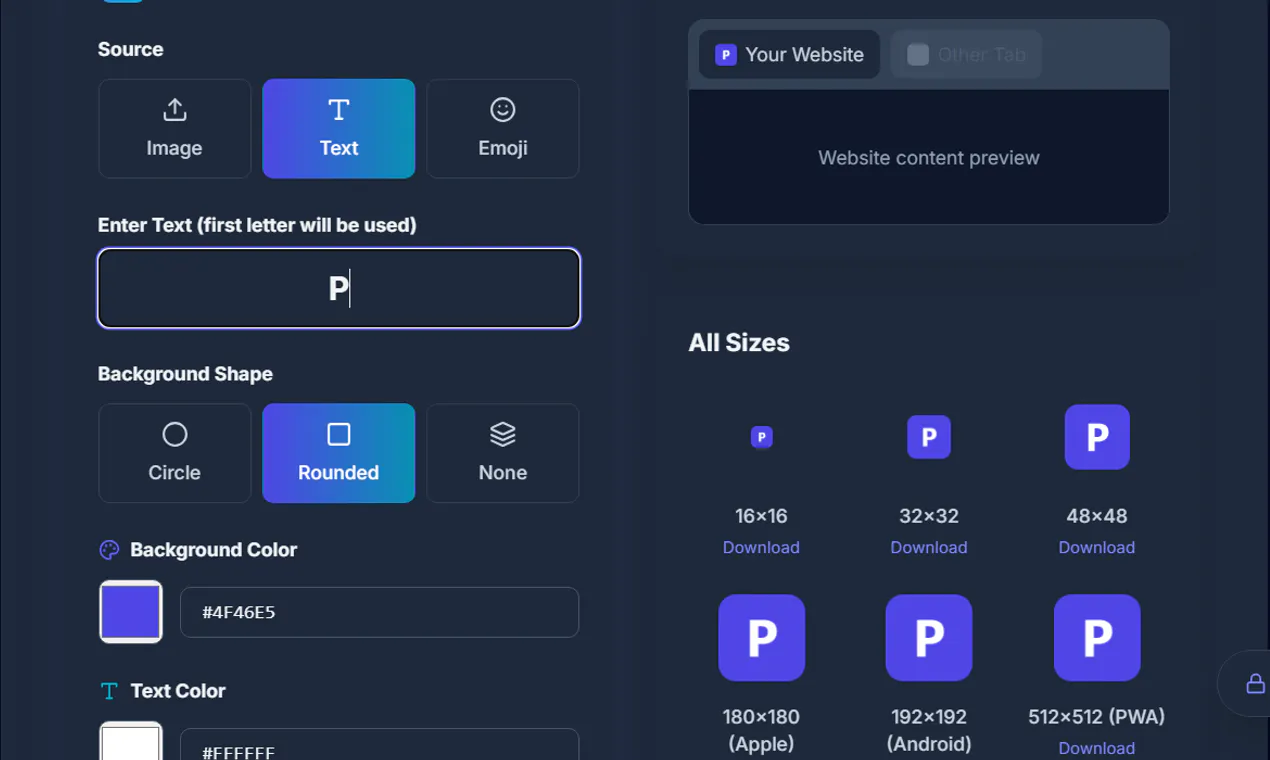1270x760 pixels.
Task: Click the 16×16 icon preview
Action: pos(761,437)
